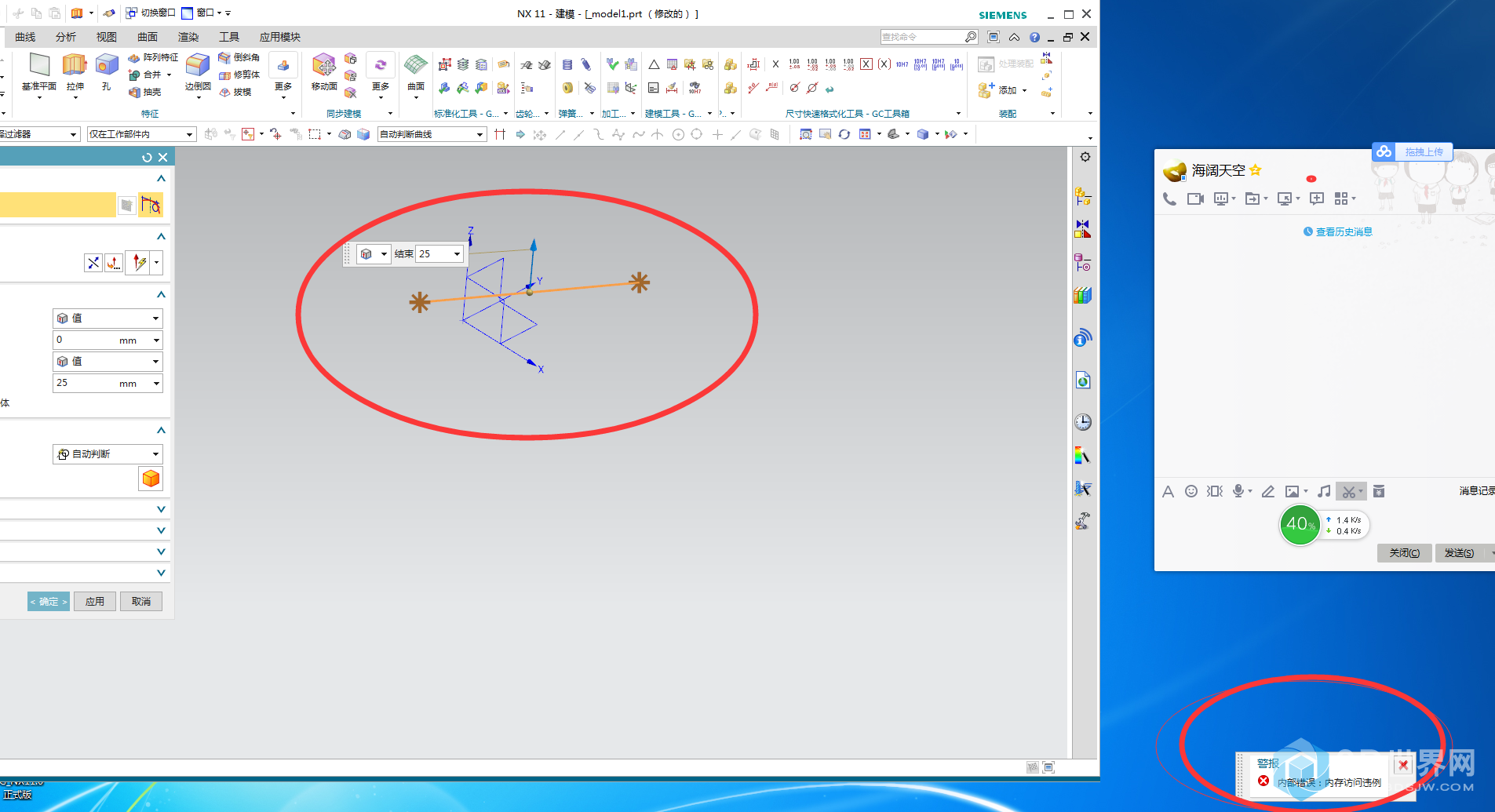Click the font A icon in chat
The image size is (1495, 812).
pyautogui.click(x=1168, y=491)
